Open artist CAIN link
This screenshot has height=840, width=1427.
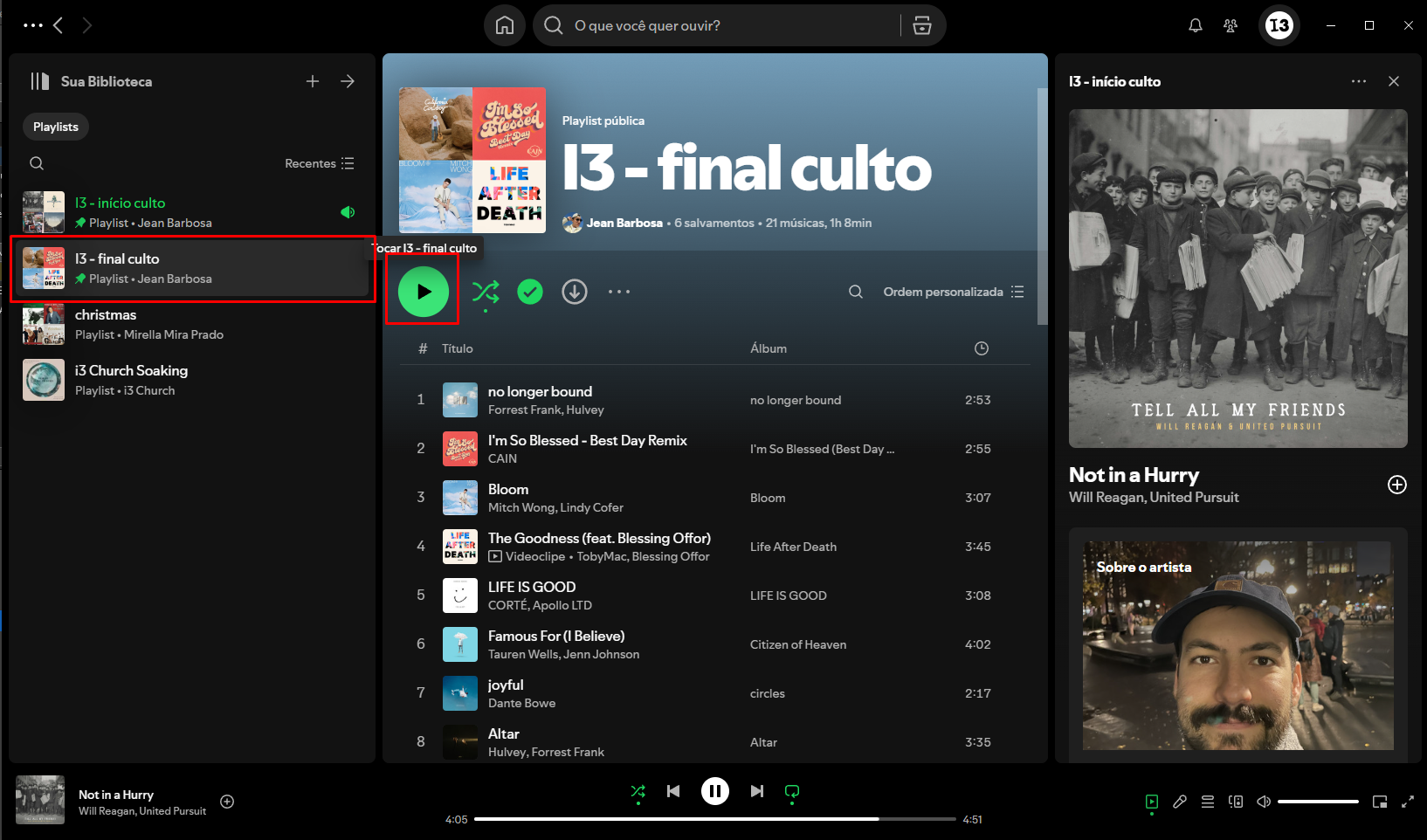502,458
